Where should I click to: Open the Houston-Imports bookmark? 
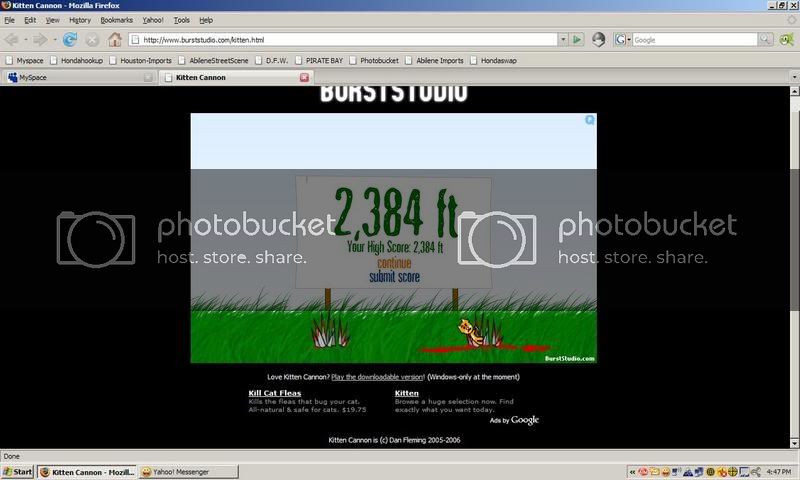point(140,60)
